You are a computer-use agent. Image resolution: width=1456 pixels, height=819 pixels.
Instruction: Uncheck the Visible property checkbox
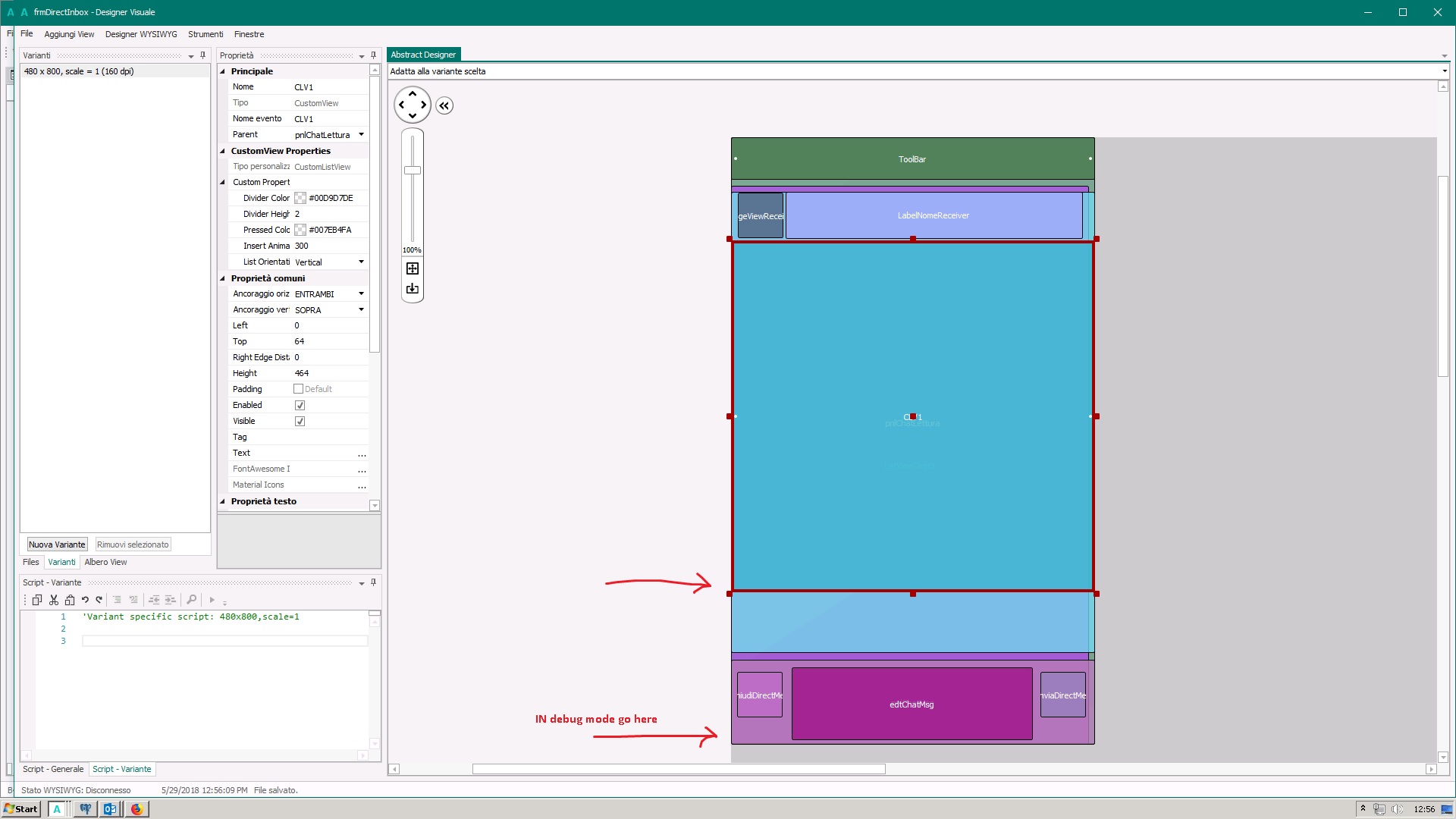[300, 422]
